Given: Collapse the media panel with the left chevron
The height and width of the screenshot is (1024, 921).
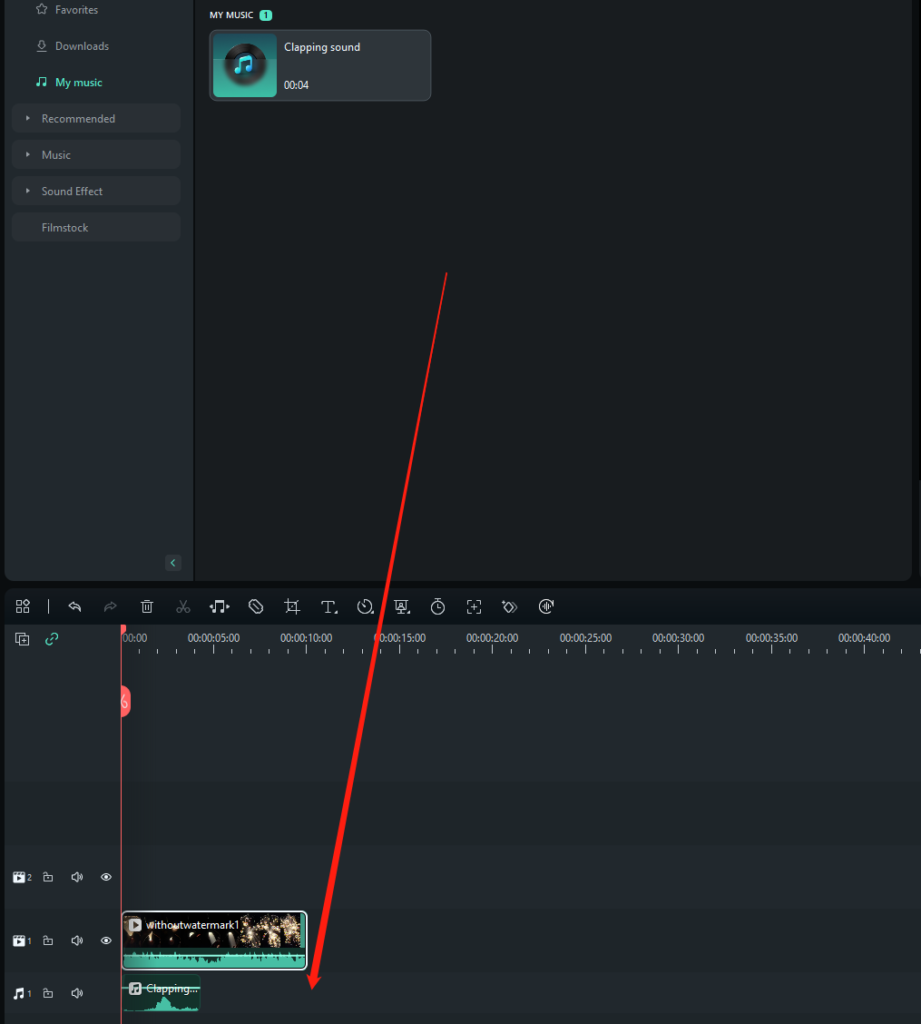Looking at the screenshot, I should coord(172,562).
